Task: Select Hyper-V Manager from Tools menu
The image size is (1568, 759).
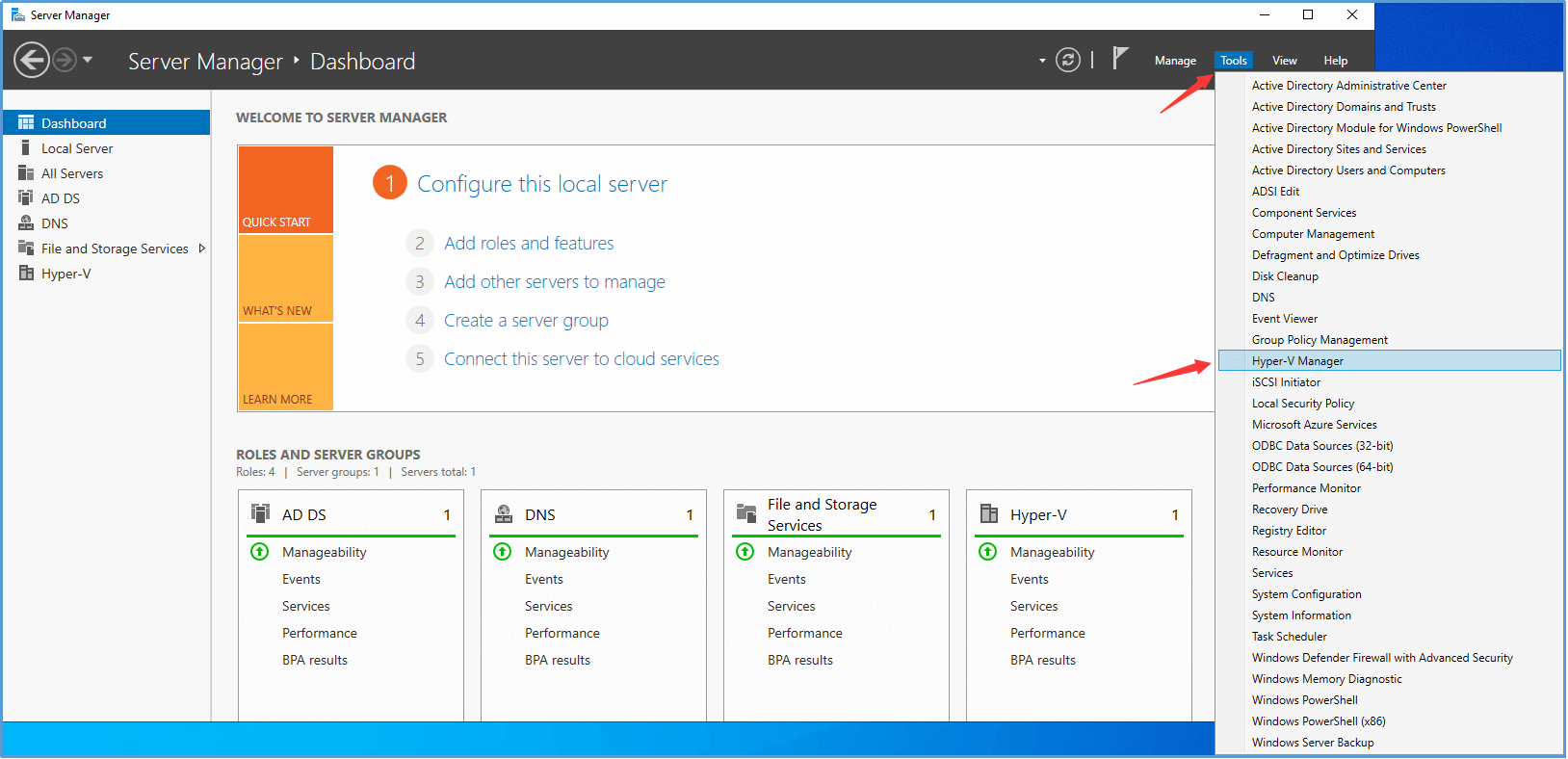Action: (1297, 361)
